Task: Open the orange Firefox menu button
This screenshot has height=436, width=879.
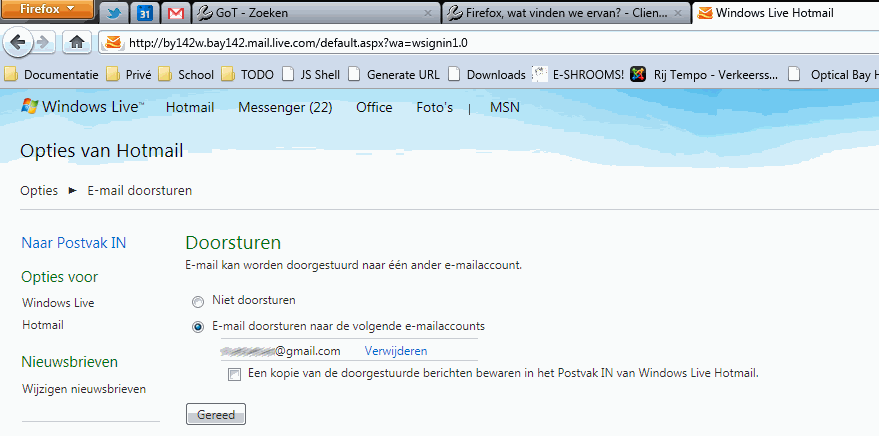Action: pyautogui.click(x=47, y=9)
